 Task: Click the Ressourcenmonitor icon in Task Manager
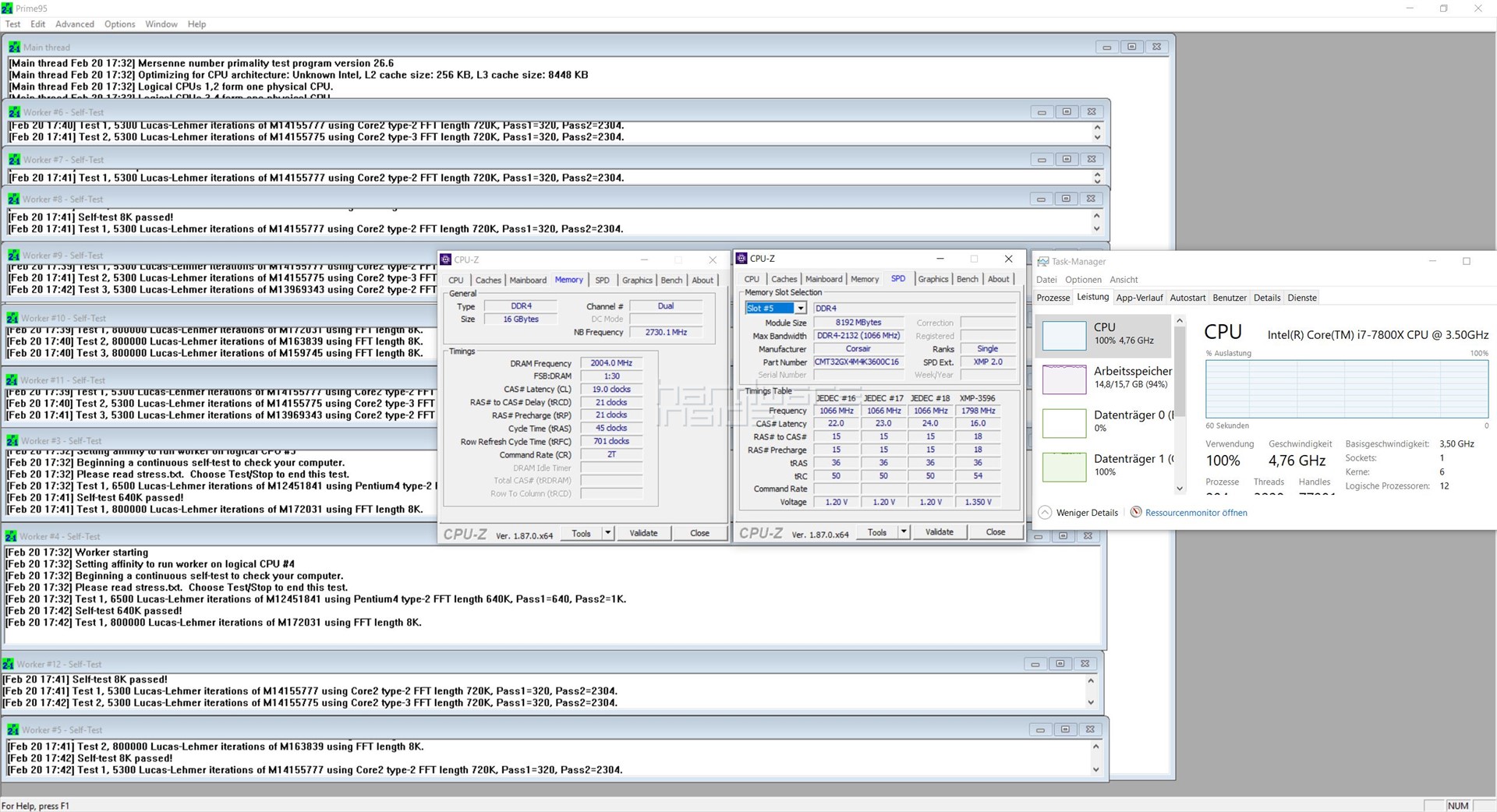[1136, 512]
